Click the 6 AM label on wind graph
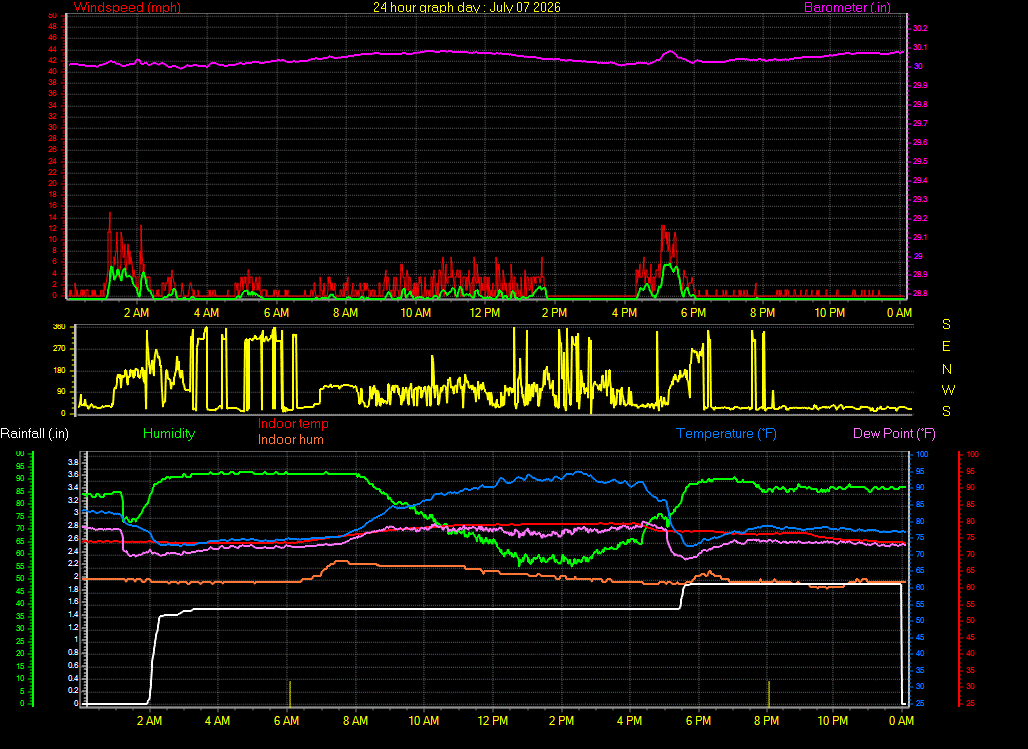Image resolution: width=1028 pixels, height=749 pixels. 277,313
